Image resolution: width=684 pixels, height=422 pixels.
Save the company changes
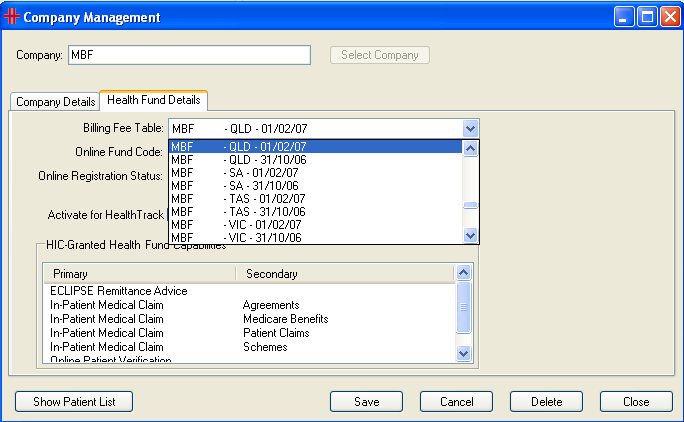366,401
